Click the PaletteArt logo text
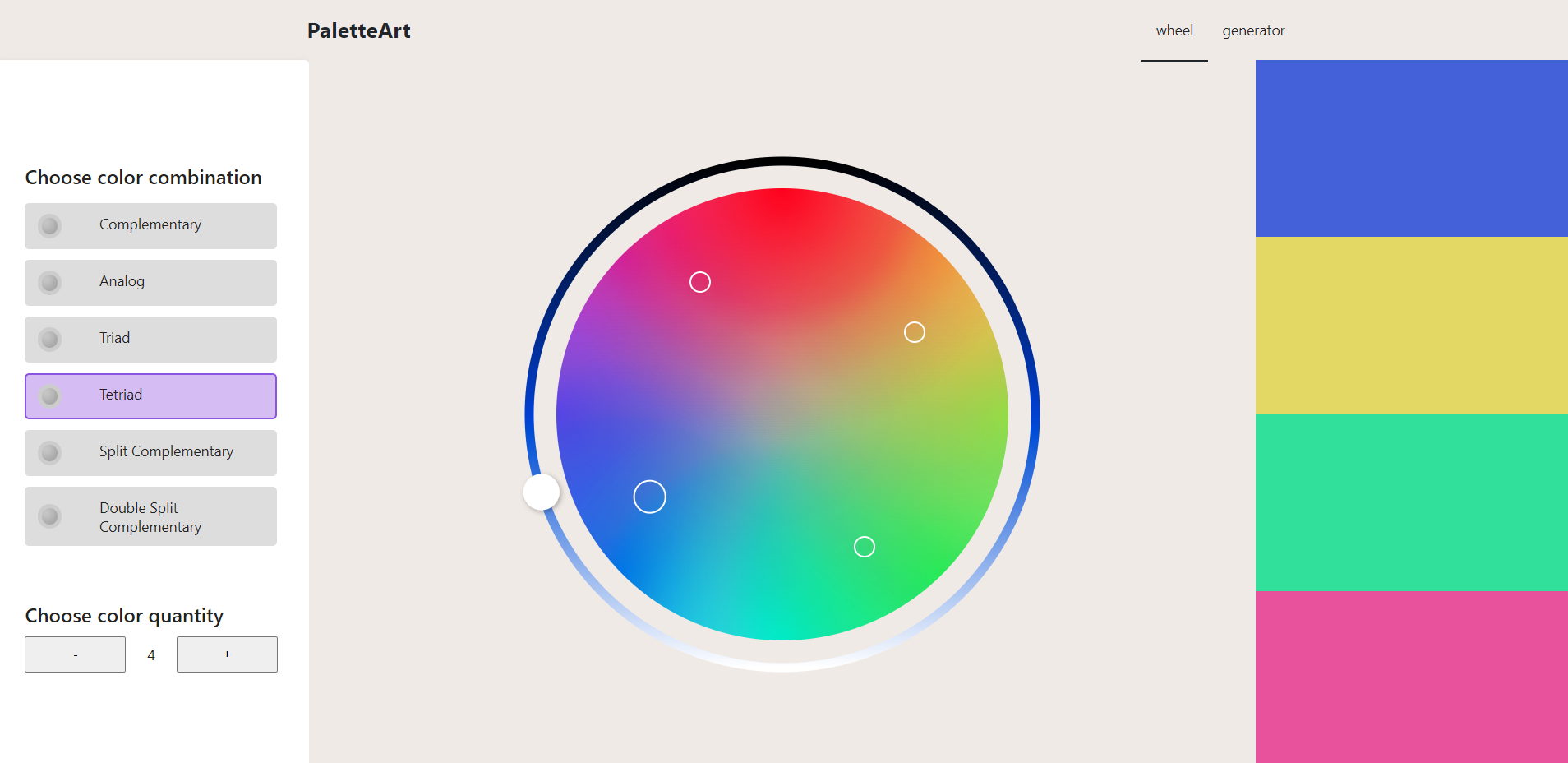The image size is (1568, 763). 359,30
